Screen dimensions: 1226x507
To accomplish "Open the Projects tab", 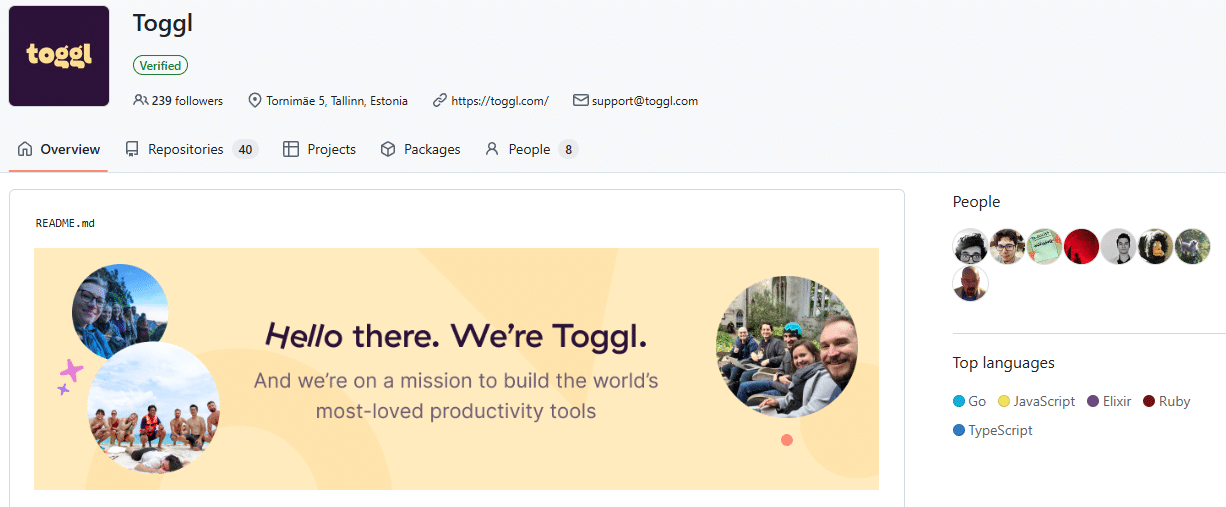I will (x=320, y=149).
